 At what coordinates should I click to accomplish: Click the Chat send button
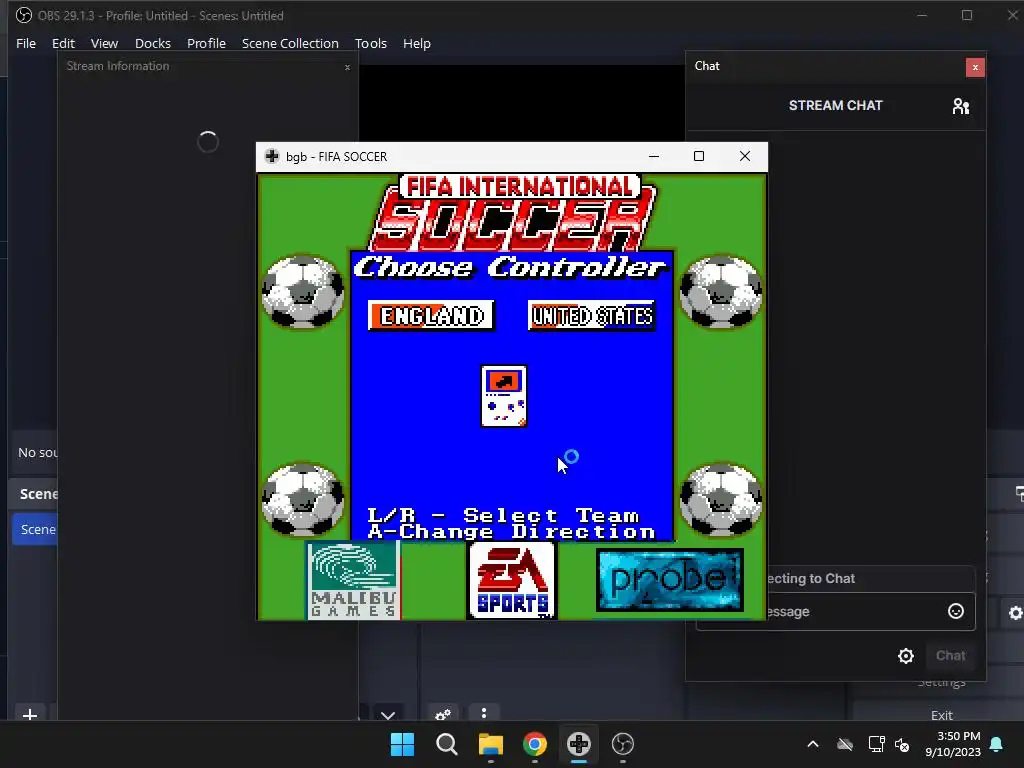point(950,656)
